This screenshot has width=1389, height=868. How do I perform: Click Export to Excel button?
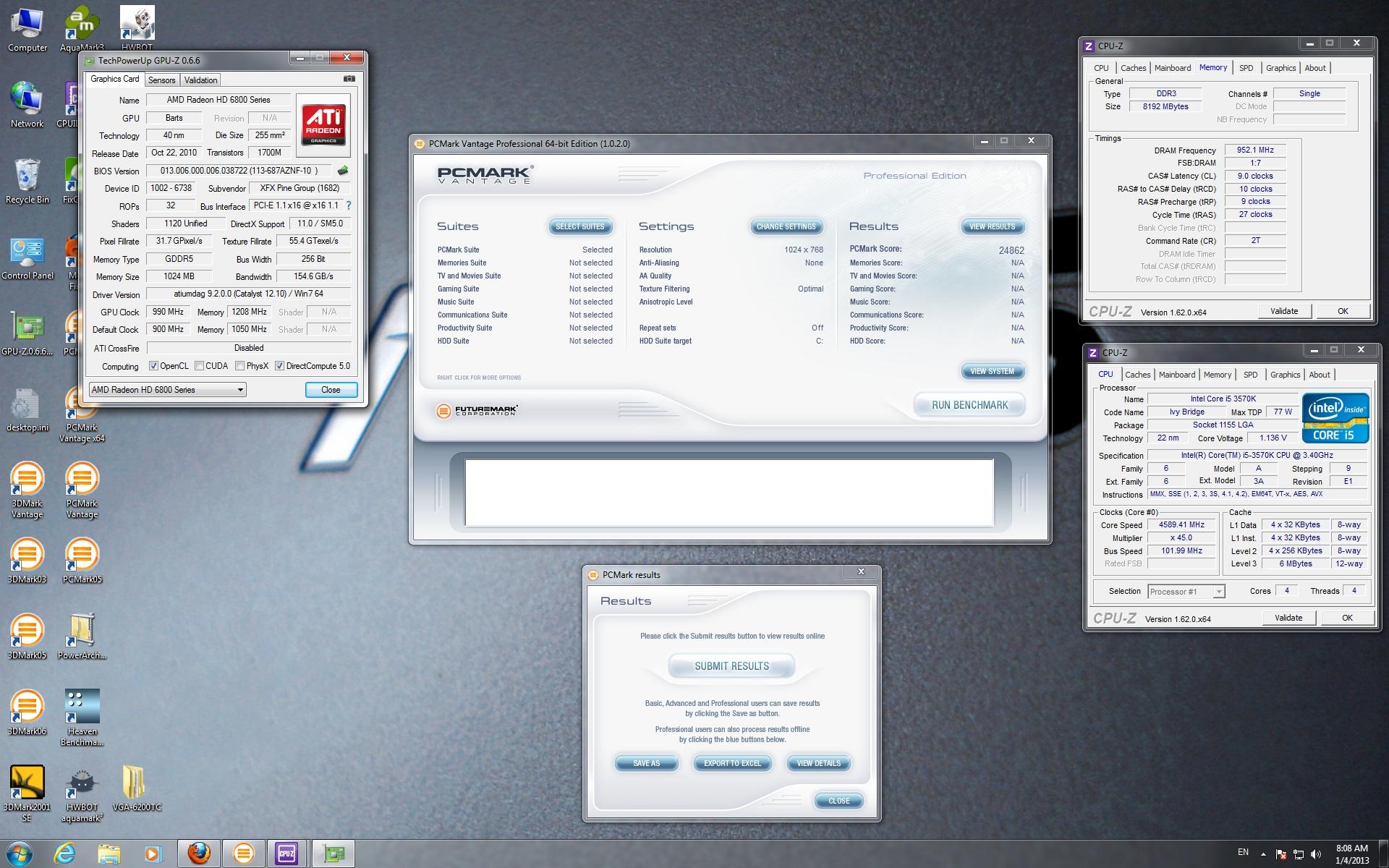point(732,763)
